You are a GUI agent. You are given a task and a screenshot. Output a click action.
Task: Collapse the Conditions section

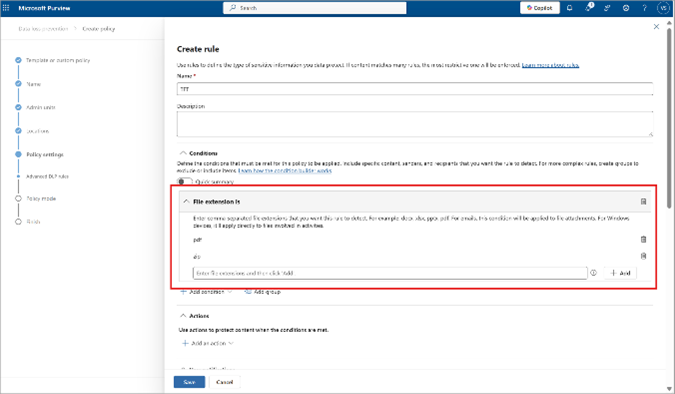[x=183, y=153]
